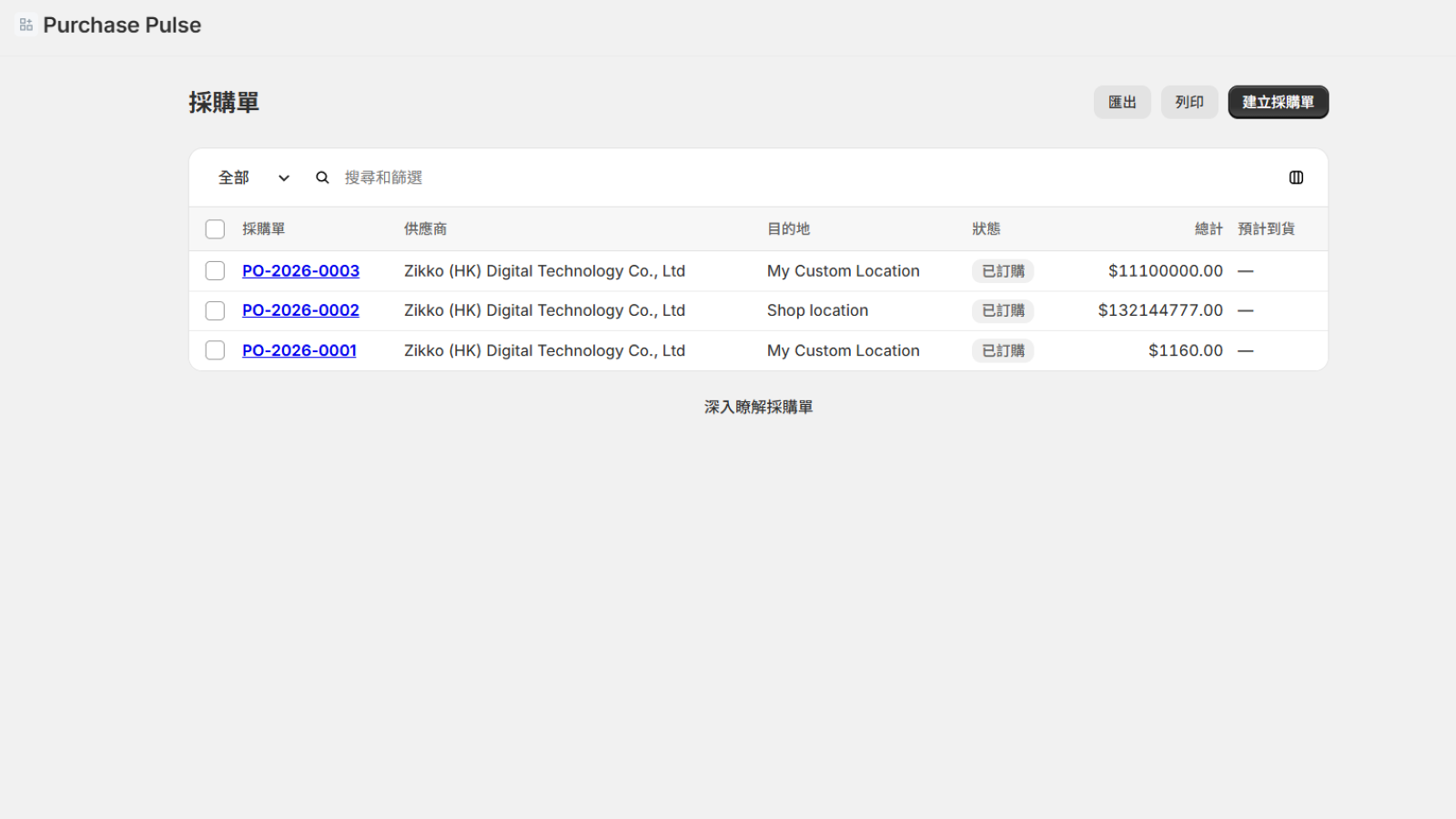Image resolution: width=1456 pixels, height=819 pixels.
Task: Click the 採購單 column header
Action: coord(264,229)
